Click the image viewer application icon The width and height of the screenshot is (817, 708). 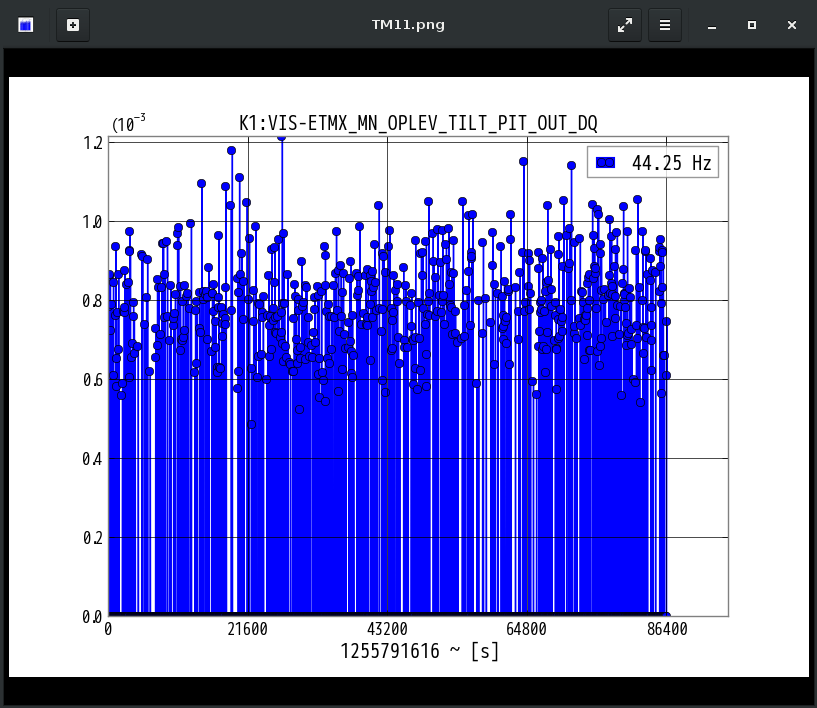point(26,25)
